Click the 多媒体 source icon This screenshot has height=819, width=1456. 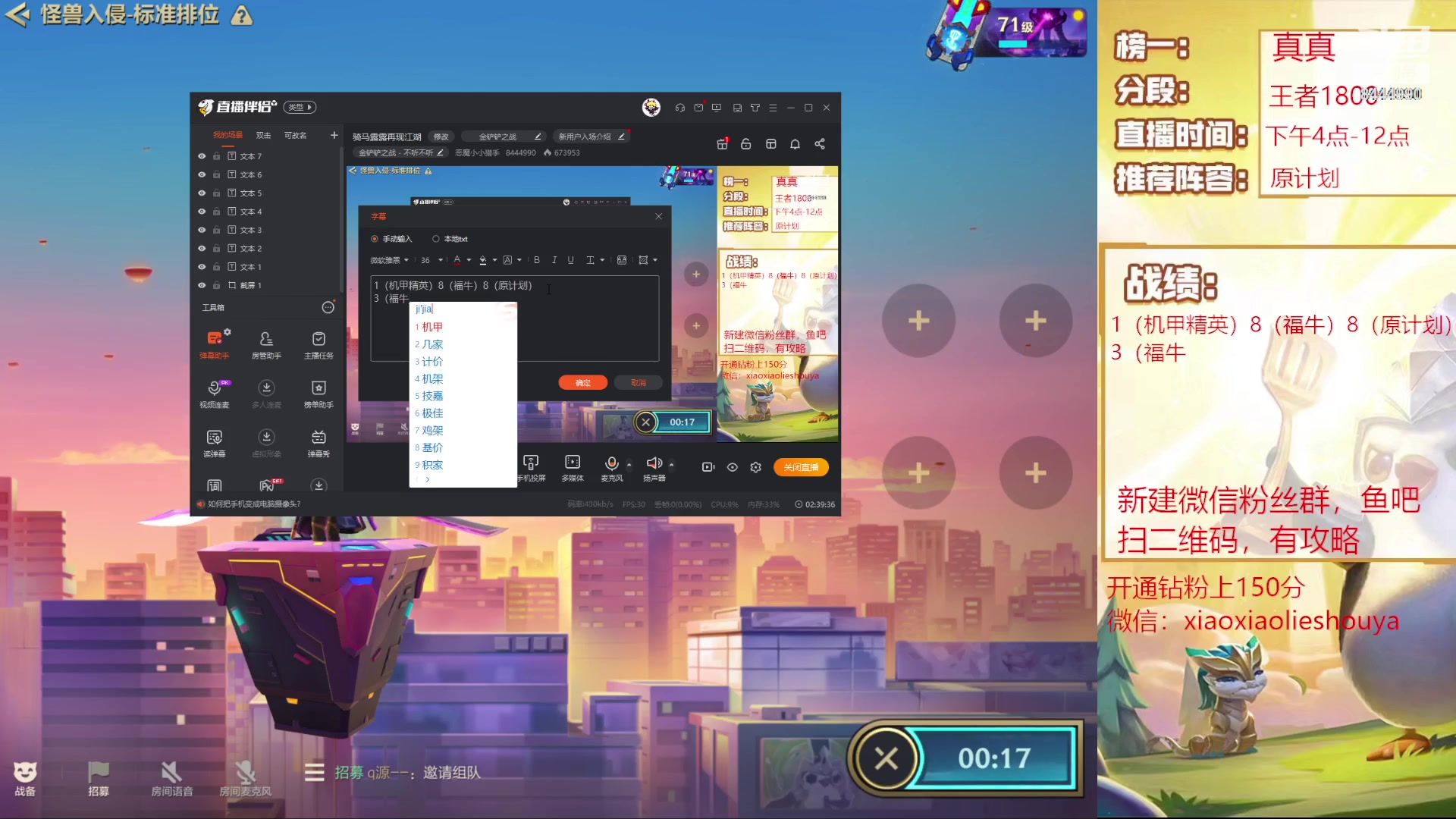573,462
